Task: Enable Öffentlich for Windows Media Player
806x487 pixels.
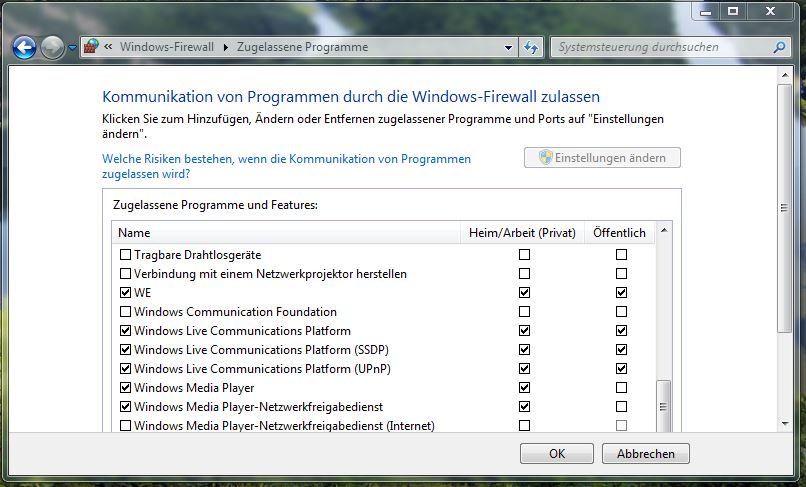Action: coord(621,387)
